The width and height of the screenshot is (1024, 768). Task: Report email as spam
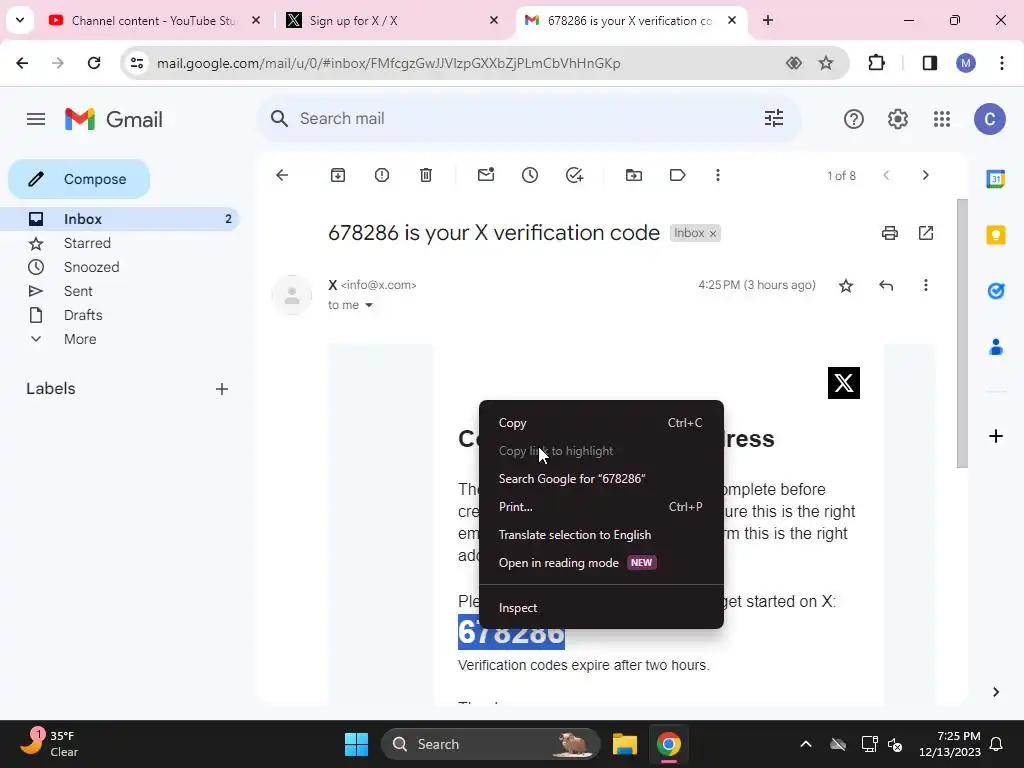tap(382, 175)
